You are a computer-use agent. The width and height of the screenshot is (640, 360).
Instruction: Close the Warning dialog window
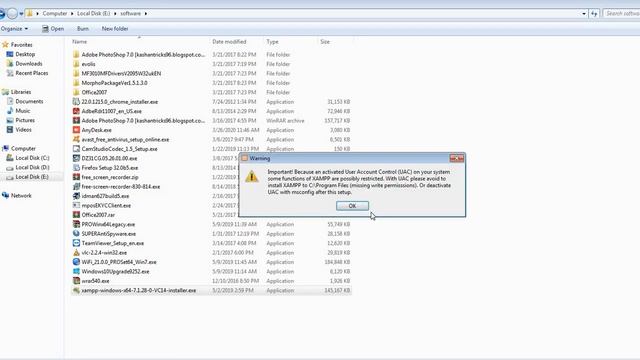coord(457,158)
